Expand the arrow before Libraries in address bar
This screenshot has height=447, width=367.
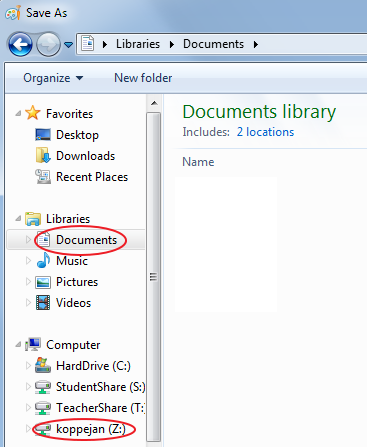point(105,44)
